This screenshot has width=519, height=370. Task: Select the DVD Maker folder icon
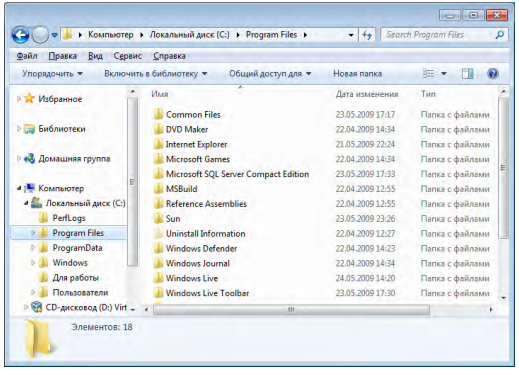pyautogui.click(x=158, y=129)
